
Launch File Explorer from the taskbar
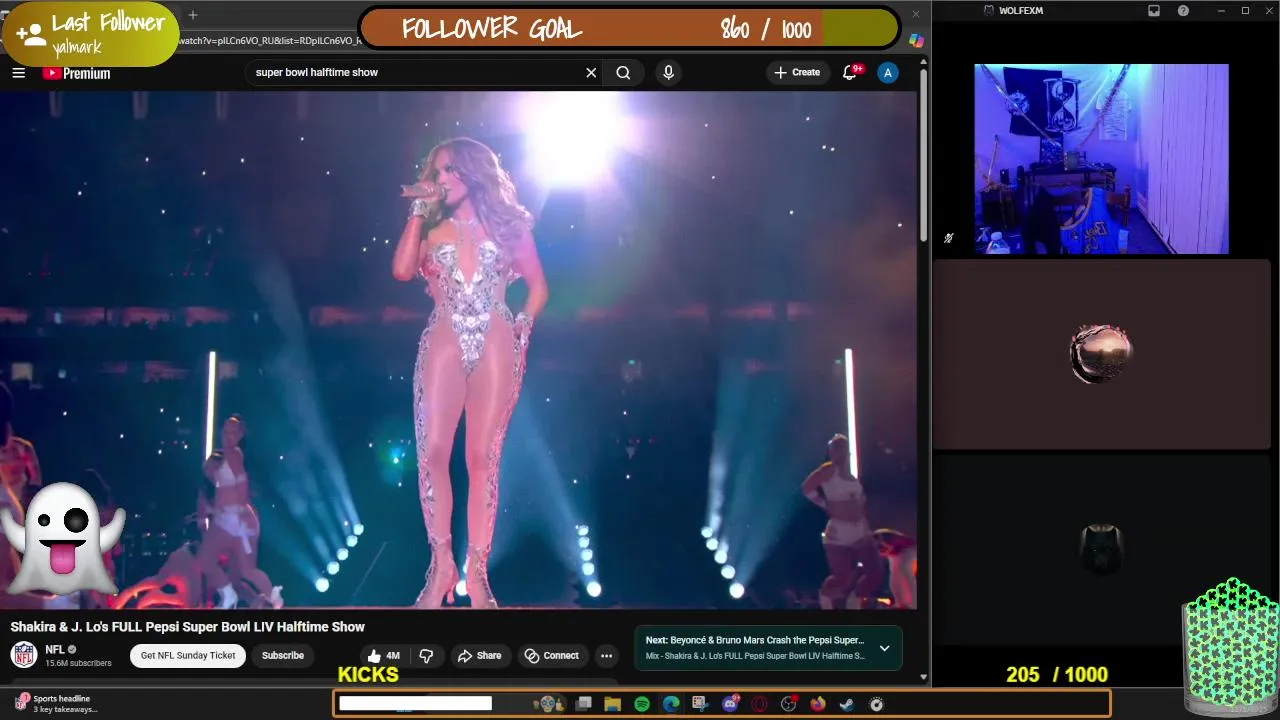point(613,704)
